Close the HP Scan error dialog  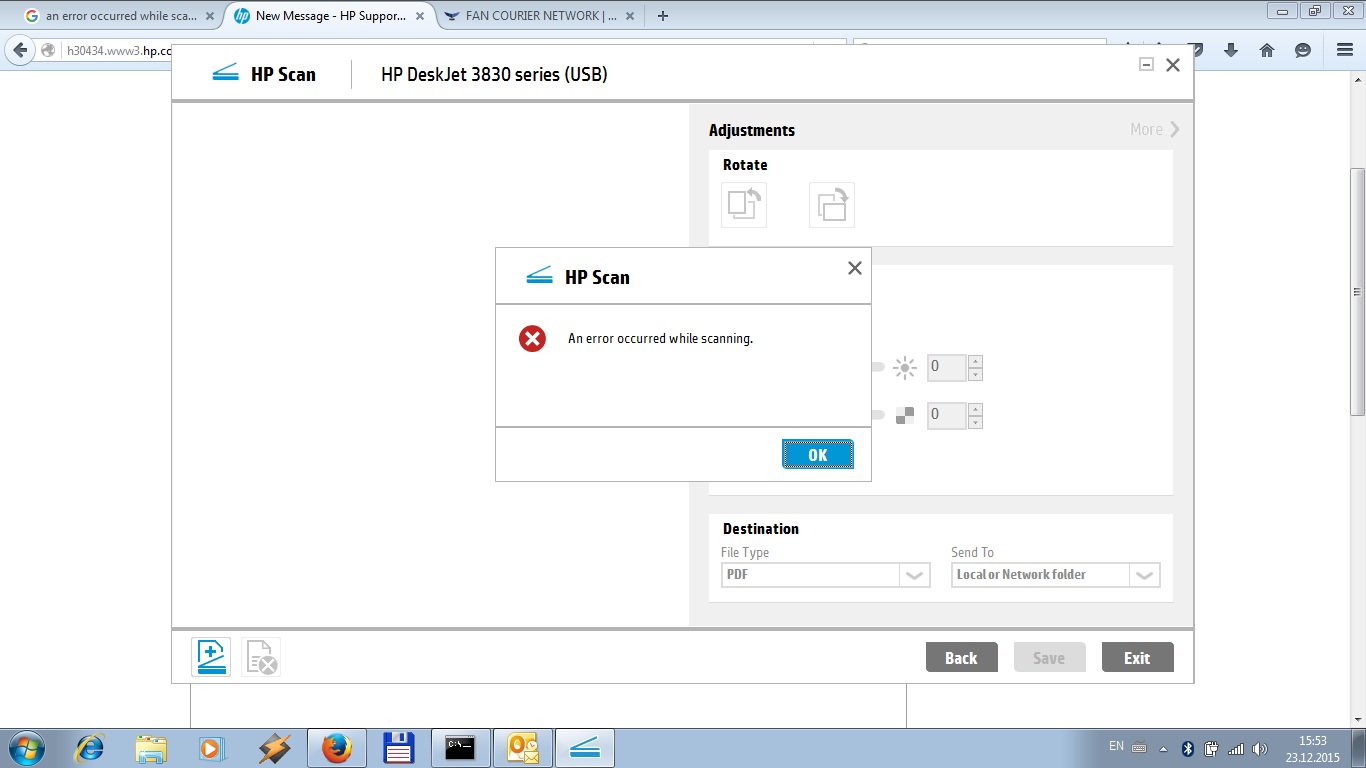[x=854, y=268]
